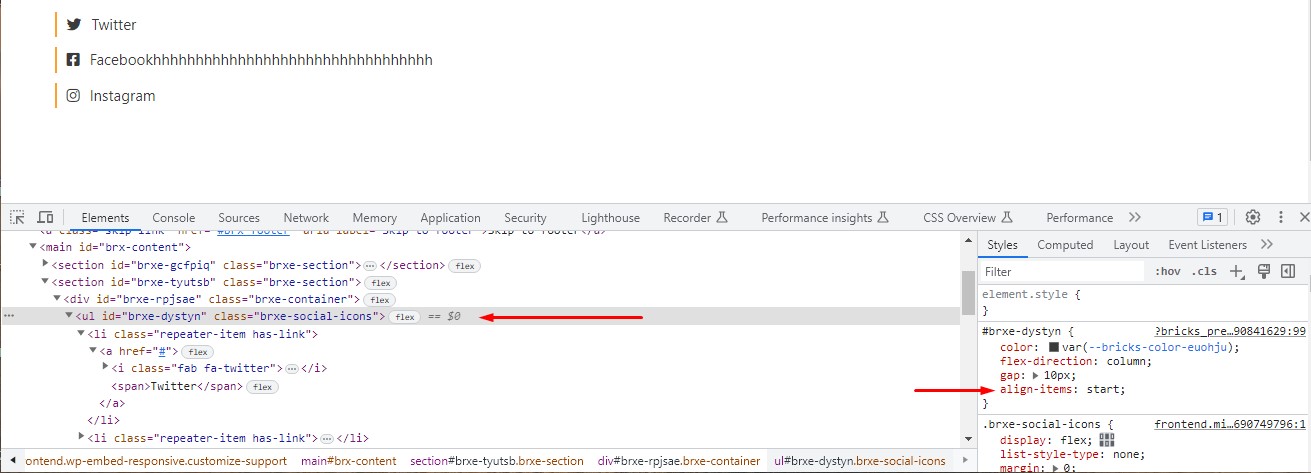Image resolution: width=1311 pixels, height=473 pixels.
Task: Collapse the ul brxe-dystyn node
Action: 69,316
